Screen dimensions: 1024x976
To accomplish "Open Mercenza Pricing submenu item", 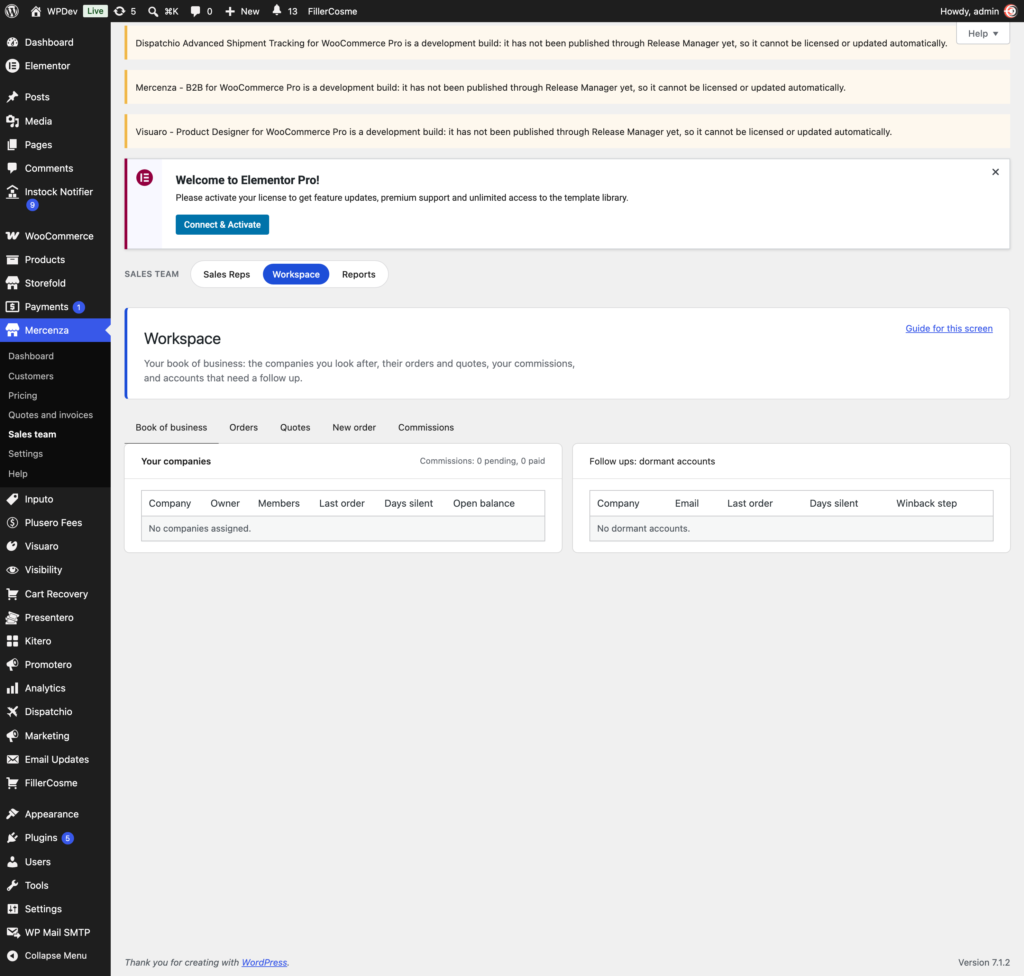I will tap(22, 395).
